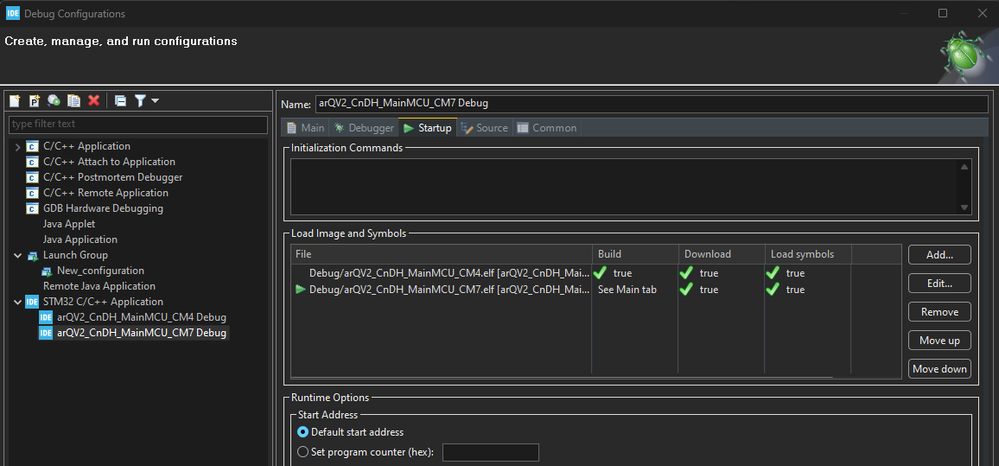Click the Load symbols column header
Screen dimensions: 999x466
(x=809, y=254)
